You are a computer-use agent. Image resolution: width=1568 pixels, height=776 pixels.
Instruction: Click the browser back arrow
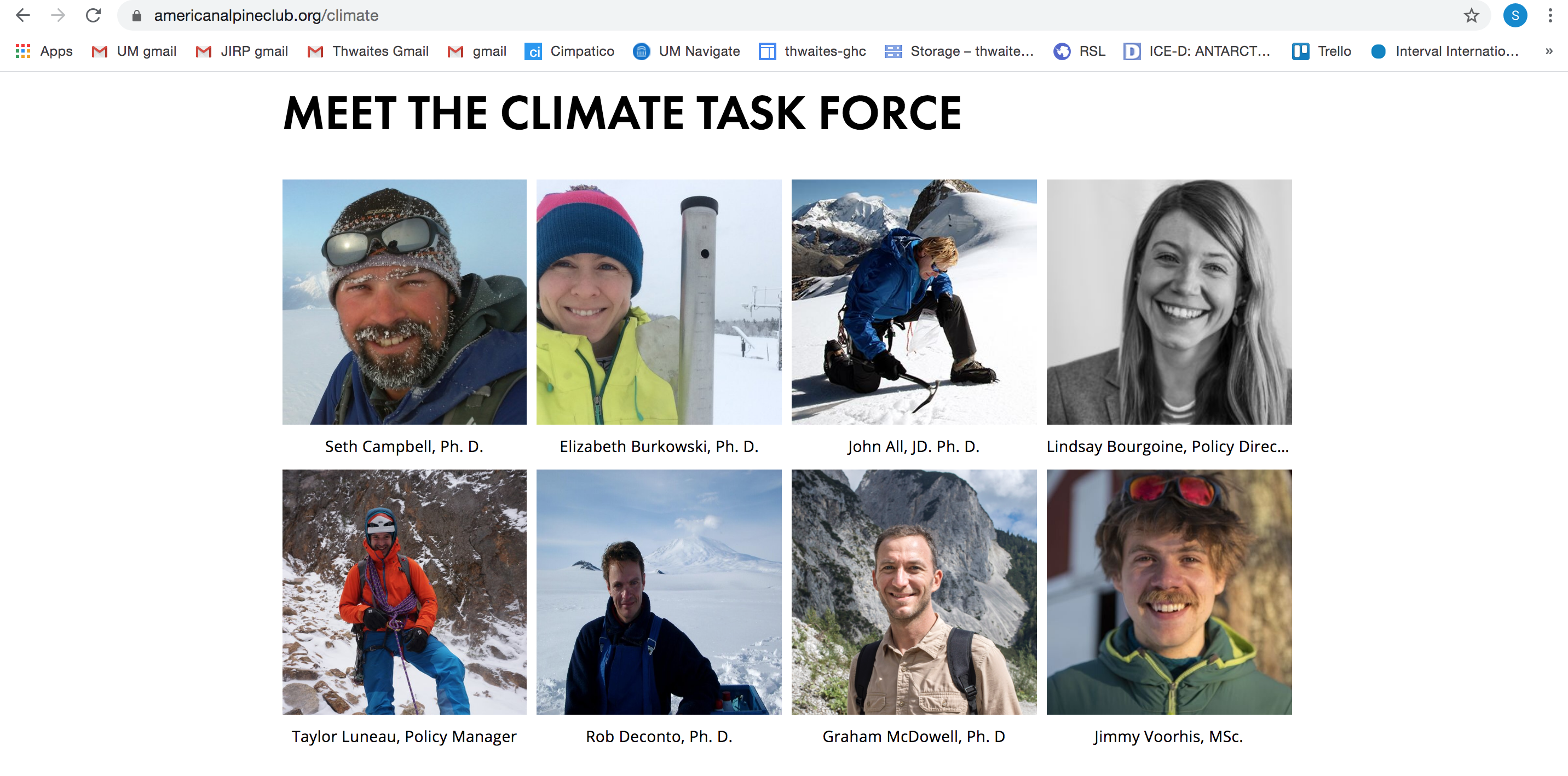point(23,15)
